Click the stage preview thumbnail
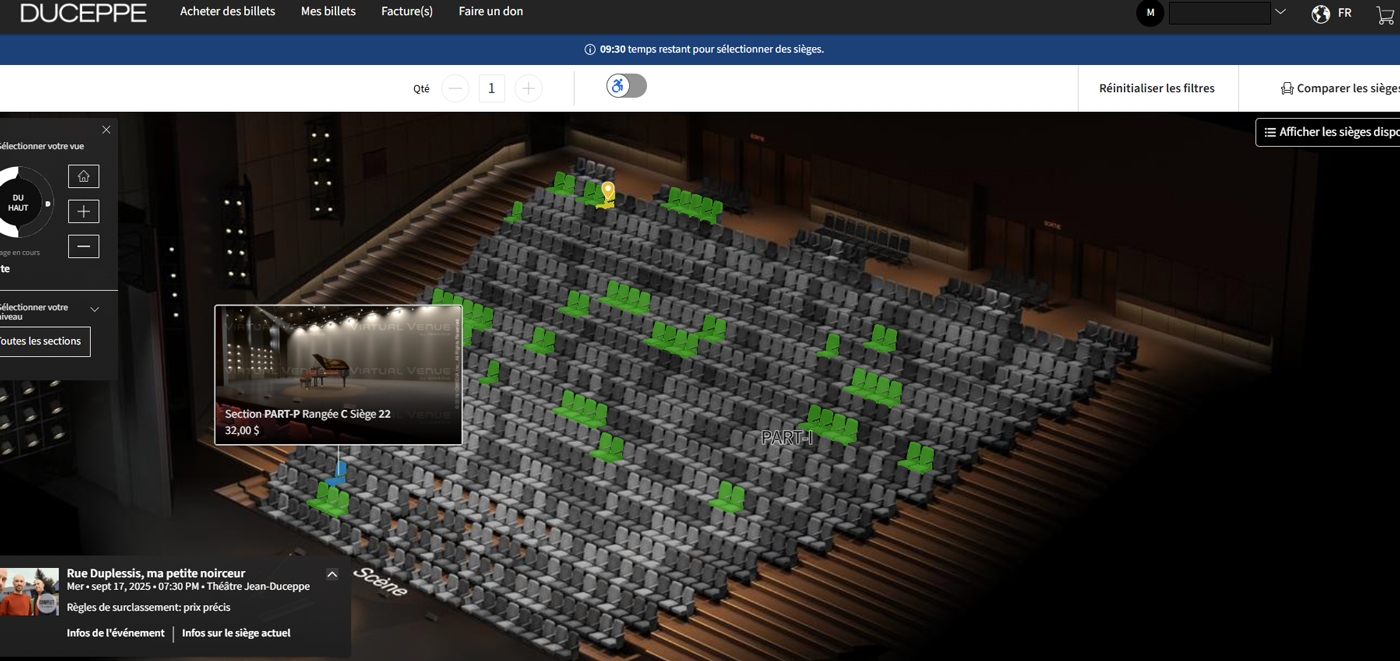The height and width of the screenshot is (661, 1400). pyautogui.click(x=338, y=355)
